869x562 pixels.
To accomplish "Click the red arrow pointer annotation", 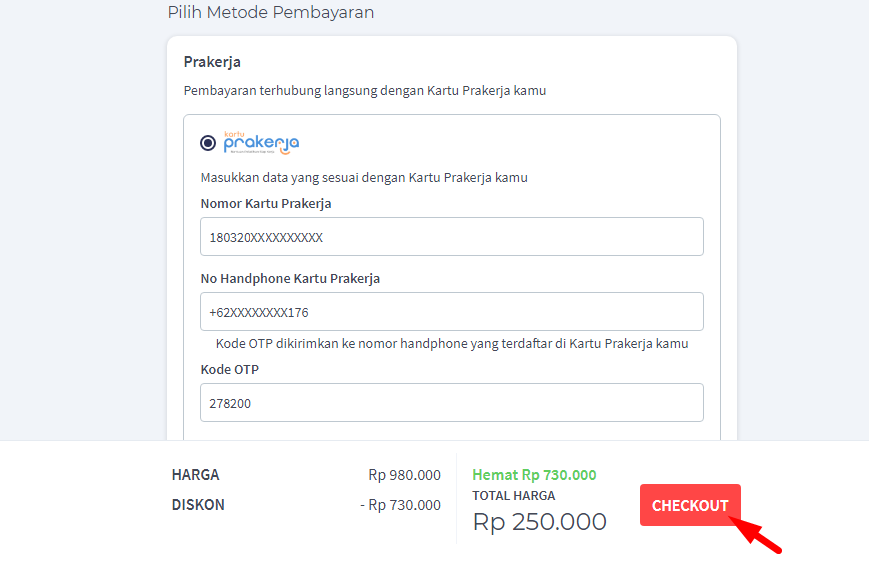I will click(x=759, y=535).
